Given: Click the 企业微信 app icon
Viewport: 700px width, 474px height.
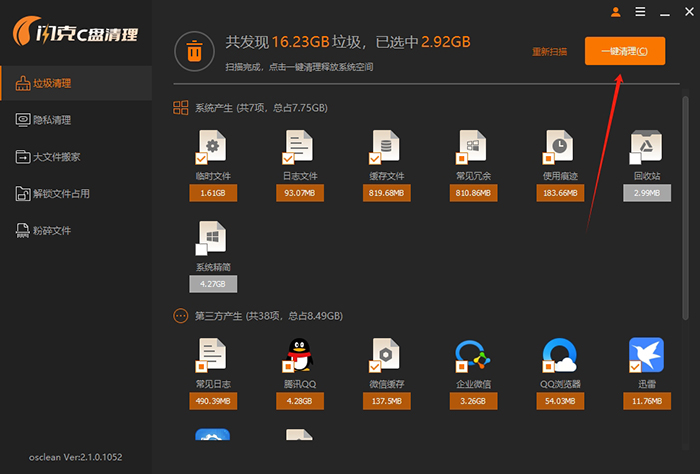Looking at the screenshot, I should [473, 355].
